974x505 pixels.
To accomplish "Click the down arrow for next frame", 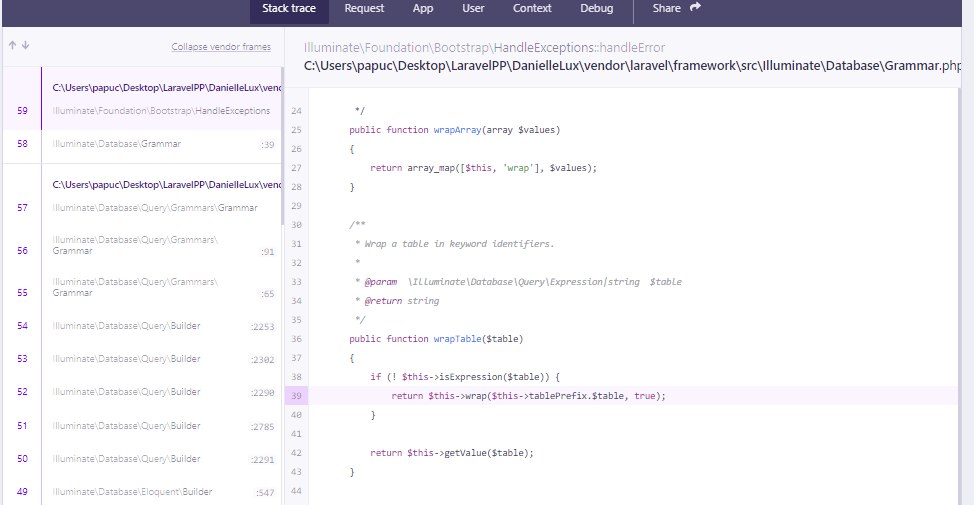I will tap(25, 46).
